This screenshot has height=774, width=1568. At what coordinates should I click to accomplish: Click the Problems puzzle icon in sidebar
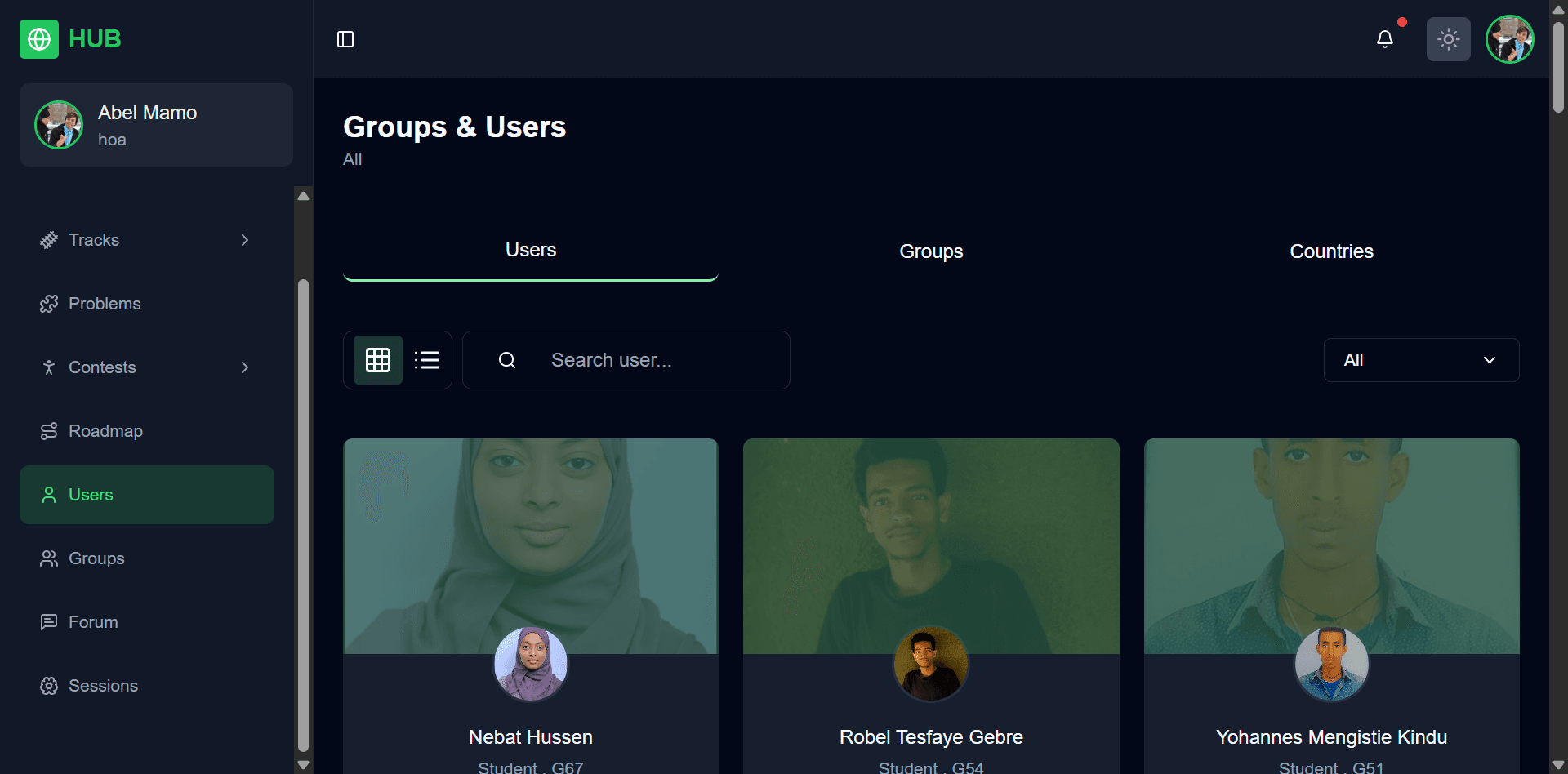(49, 304)
